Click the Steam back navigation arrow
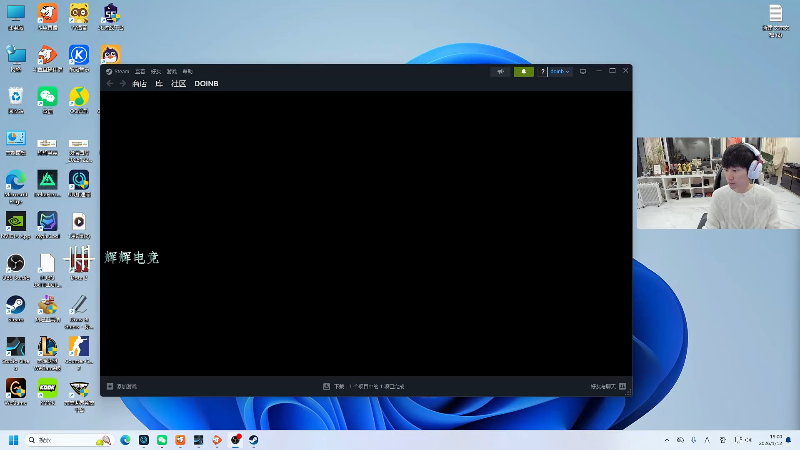 110,84
